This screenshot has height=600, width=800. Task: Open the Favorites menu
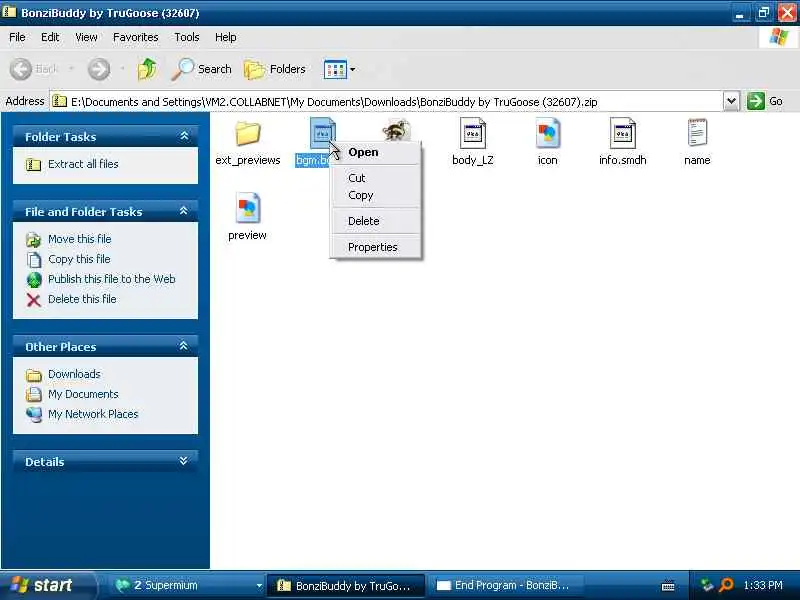(x=136, y=37)
